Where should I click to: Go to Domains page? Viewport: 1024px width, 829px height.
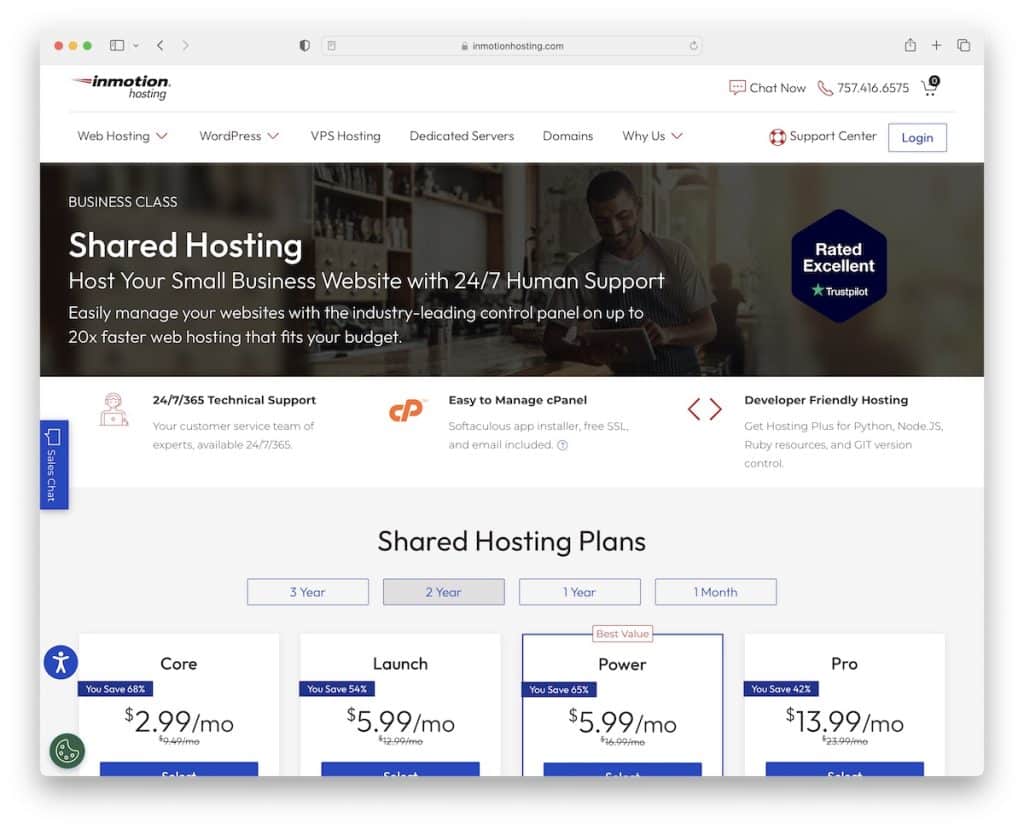point(568,136)
